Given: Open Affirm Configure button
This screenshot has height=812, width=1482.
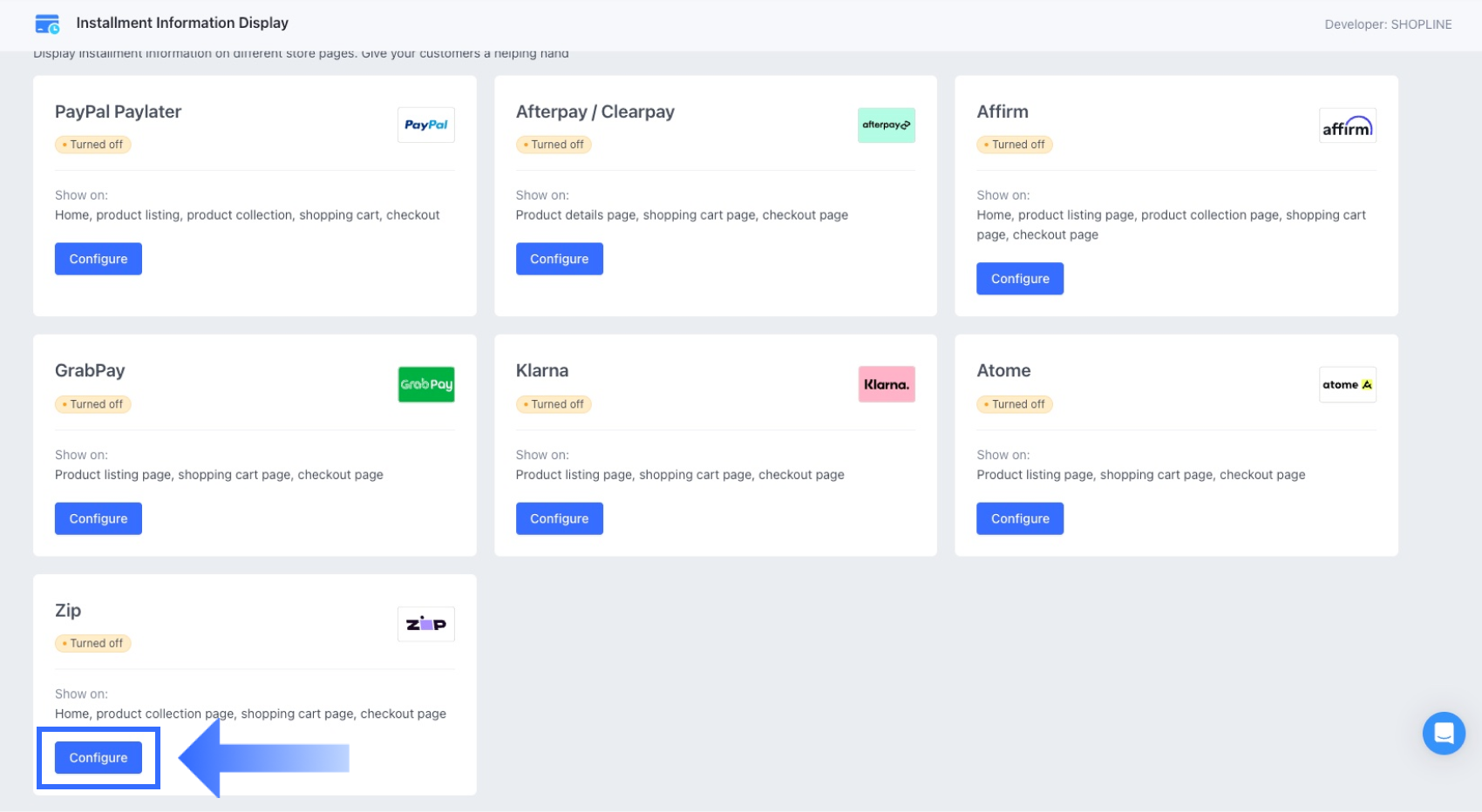Looking at the screenshot, I should pos(1019,279).
